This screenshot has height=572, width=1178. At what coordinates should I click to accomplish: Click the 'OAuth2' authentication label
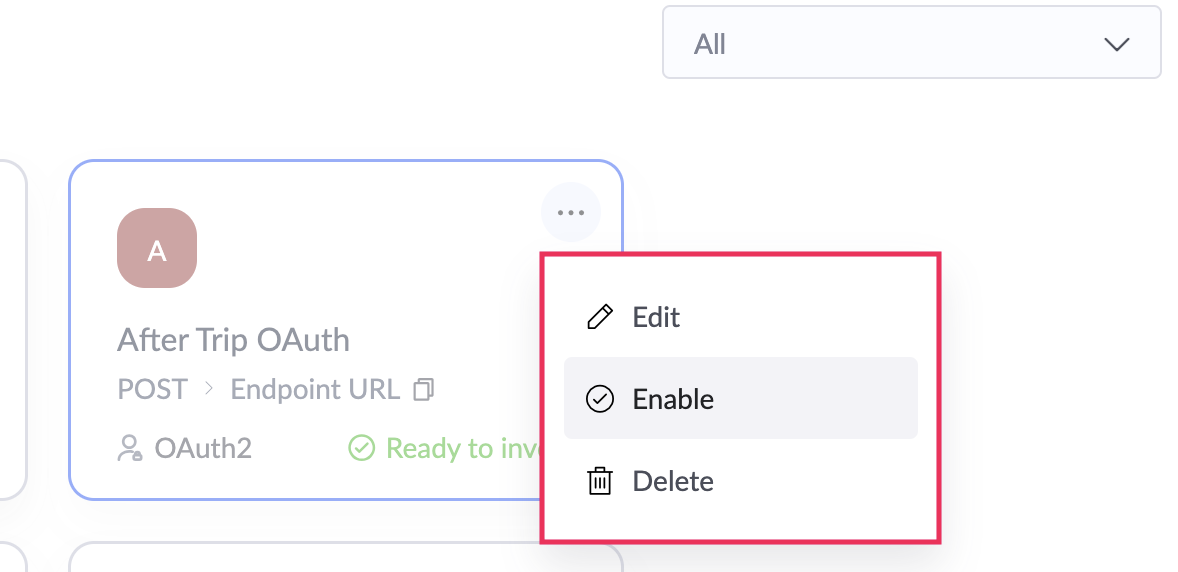[x=203, y=449]
